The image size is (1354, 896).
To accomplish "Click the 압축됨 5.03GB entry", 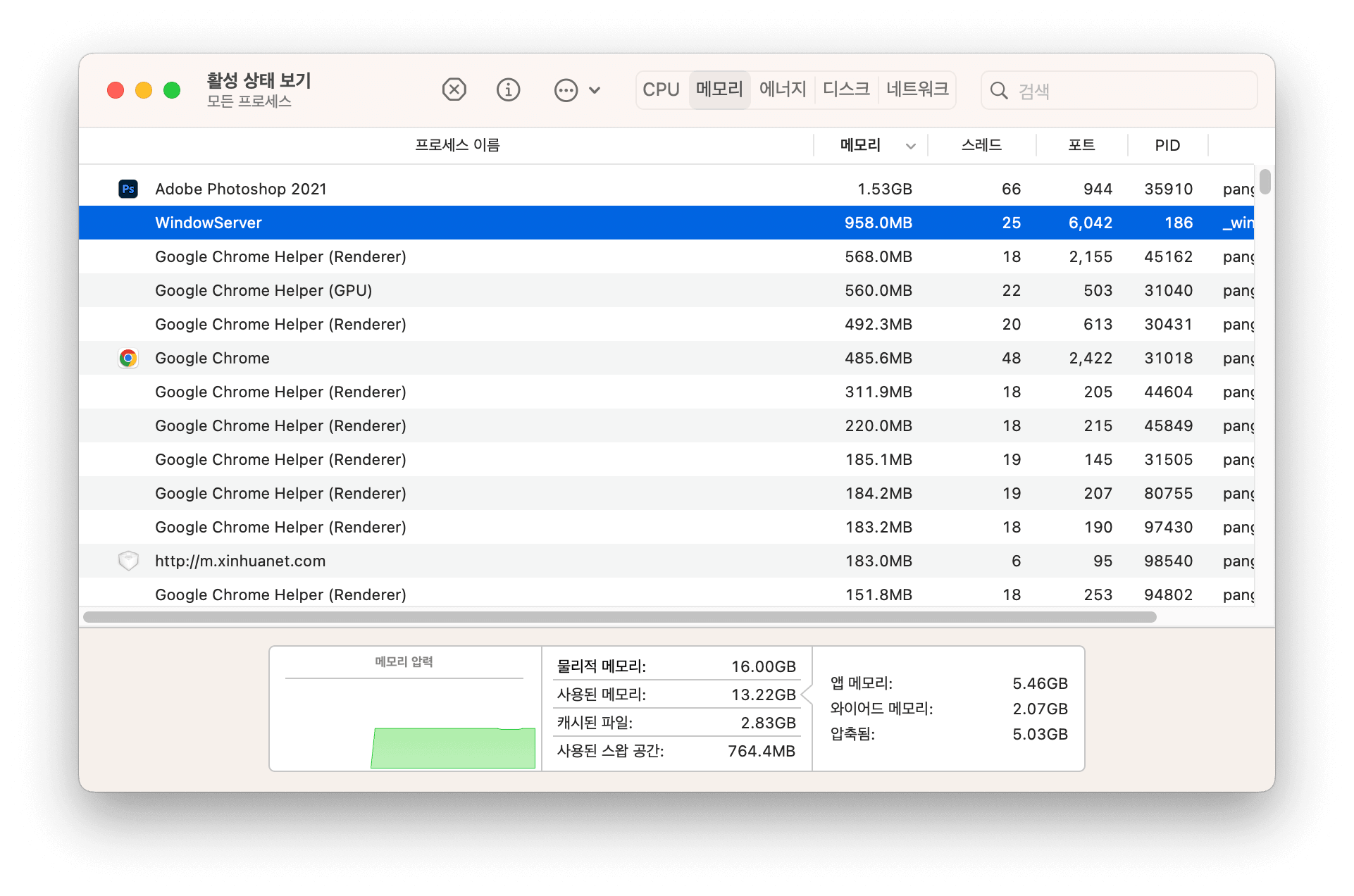I will click(x=949, y=734).
